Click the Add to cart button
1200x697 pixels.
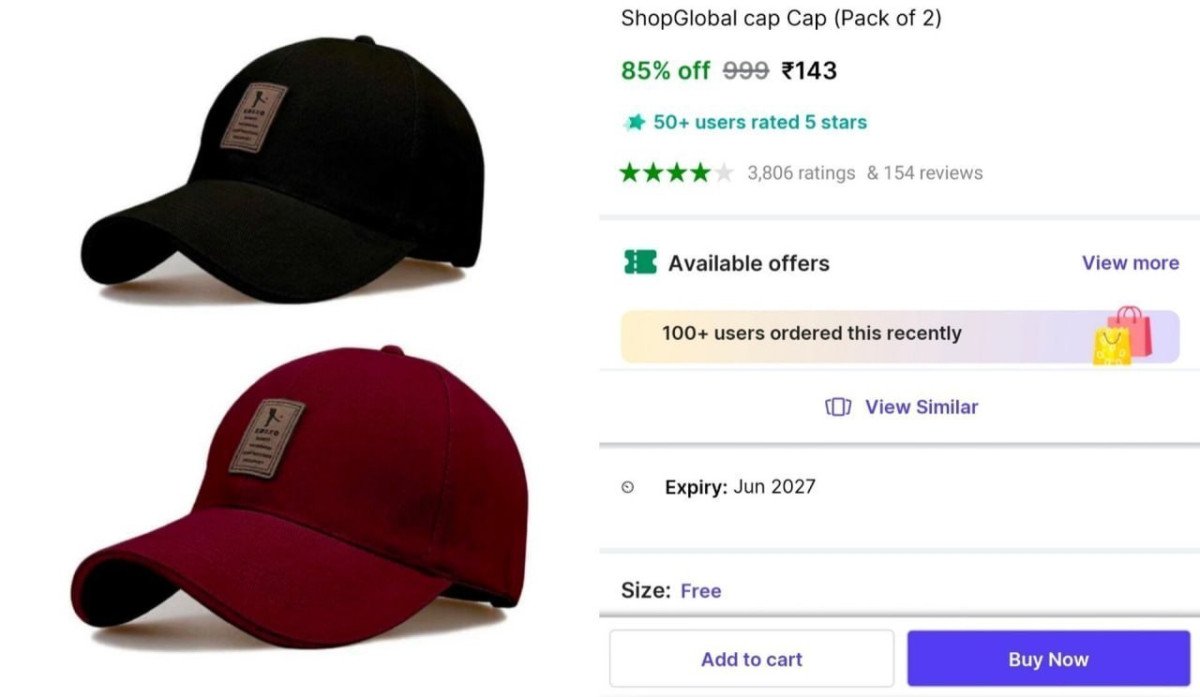751,658
